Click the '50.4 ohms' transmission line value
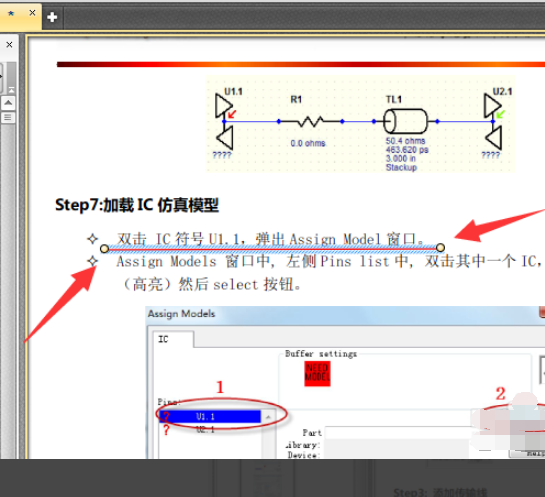Screen dimensions: 545x497 point(405,141)
